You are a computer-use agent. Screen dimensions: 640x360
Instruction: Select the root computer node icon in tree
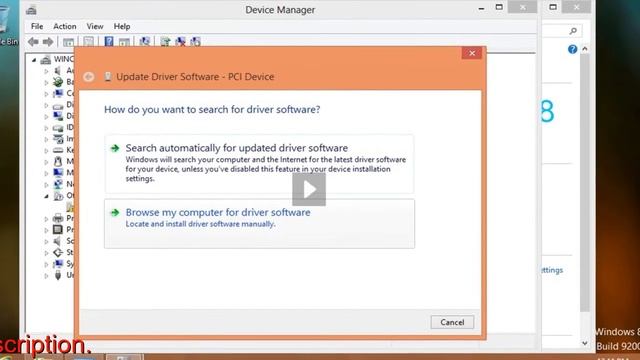coord(46,60)
